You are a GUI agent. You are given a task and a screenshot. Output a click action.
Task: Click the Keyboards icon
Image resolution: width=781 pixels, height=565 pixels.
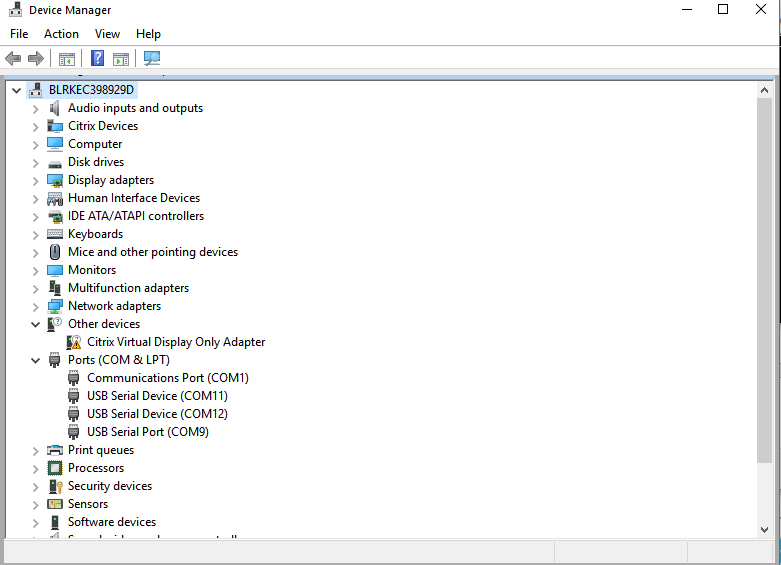tap(55, 234)
